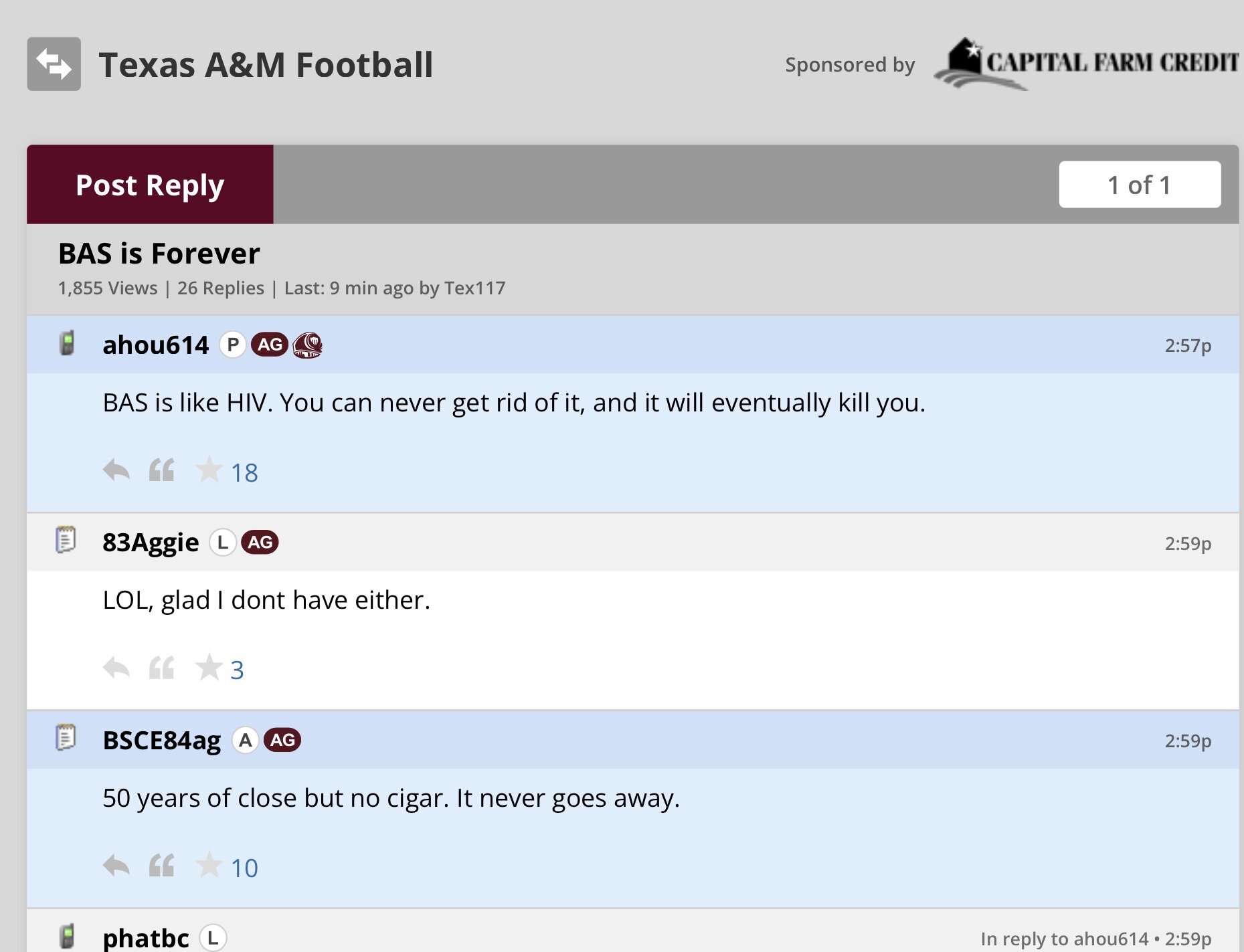Open BSCE84ag's user profile
The image size is (1244, 952).
[x=161, y=741]
